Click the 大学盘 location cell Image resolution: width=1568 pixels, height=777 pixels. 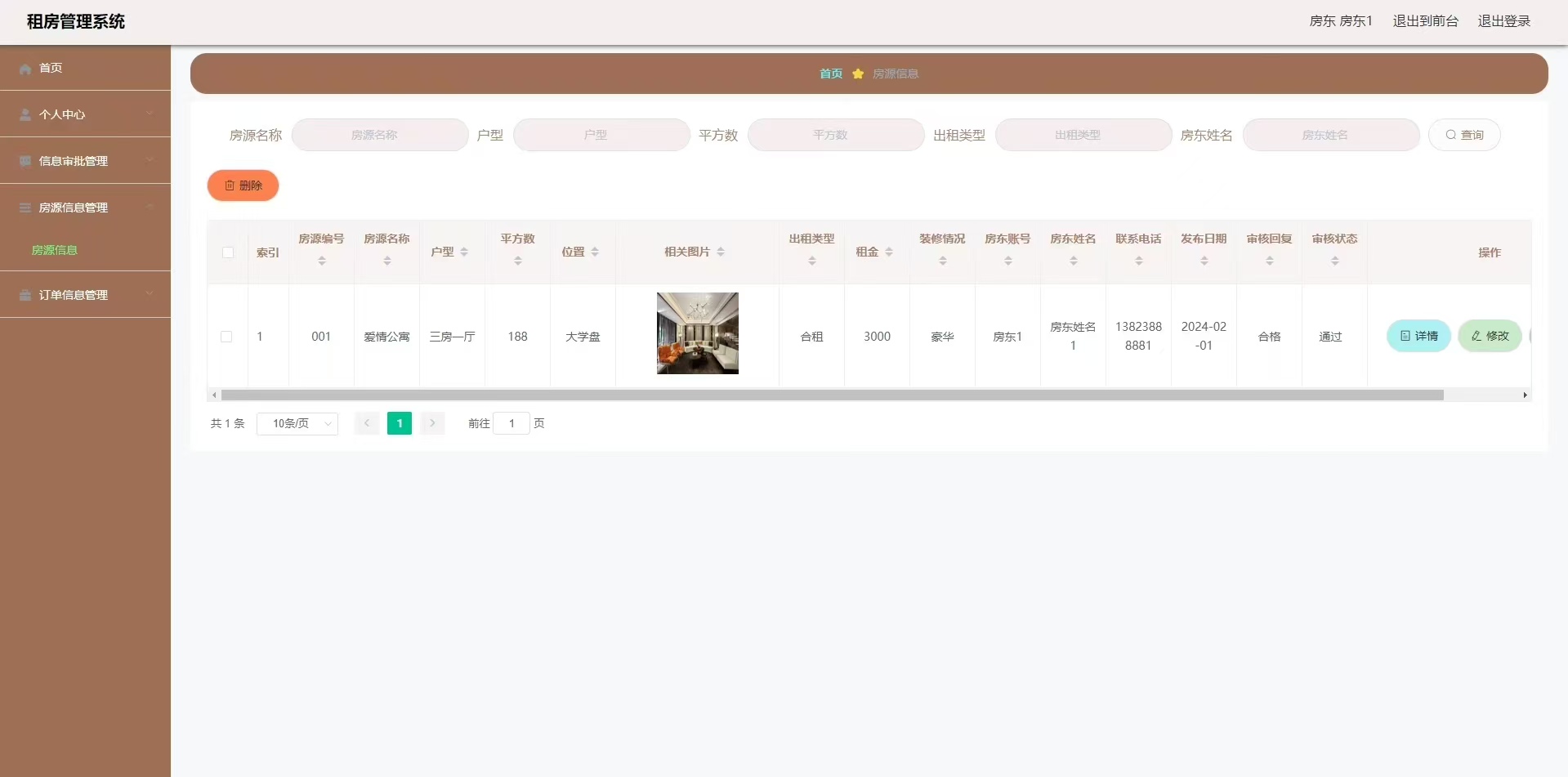pyautogui.click(x=583, y=337)
